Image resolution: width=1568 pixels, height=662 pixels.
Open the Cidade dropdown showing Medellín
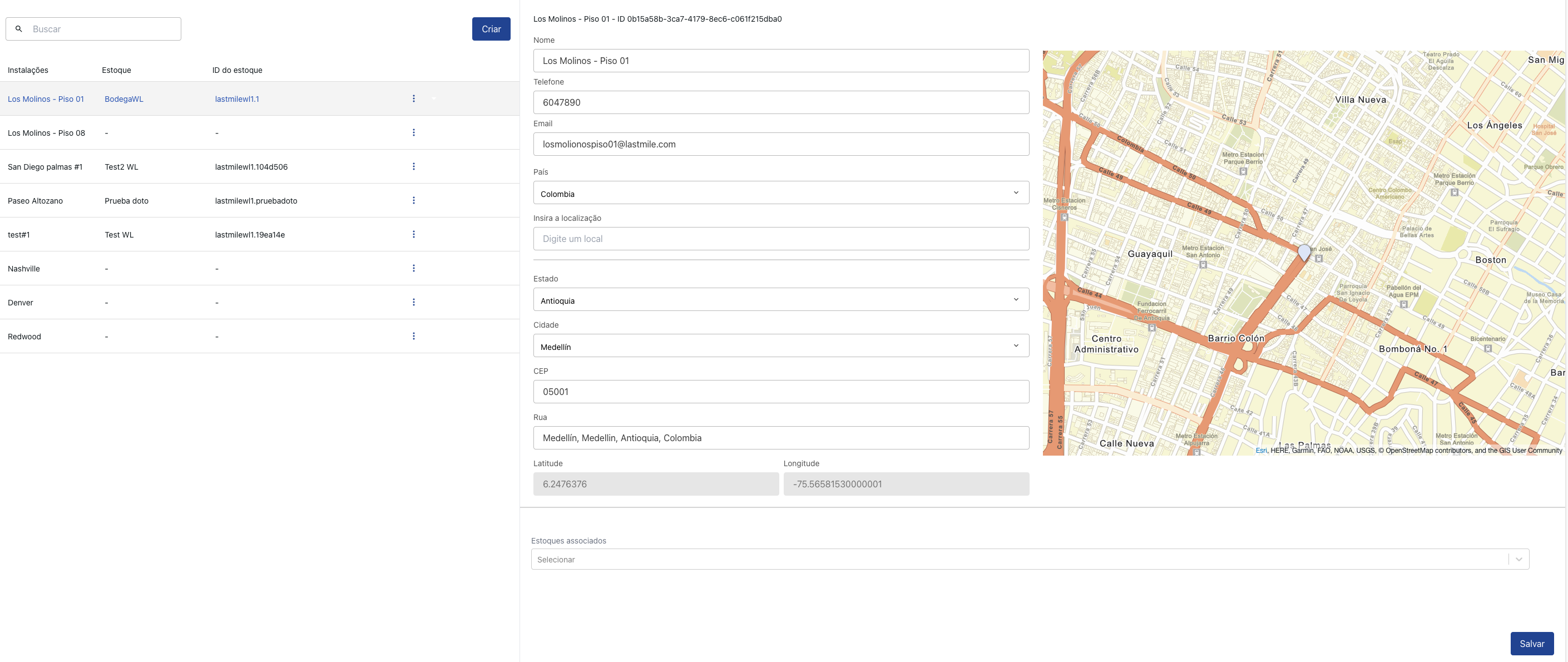(x=780, y=346)
